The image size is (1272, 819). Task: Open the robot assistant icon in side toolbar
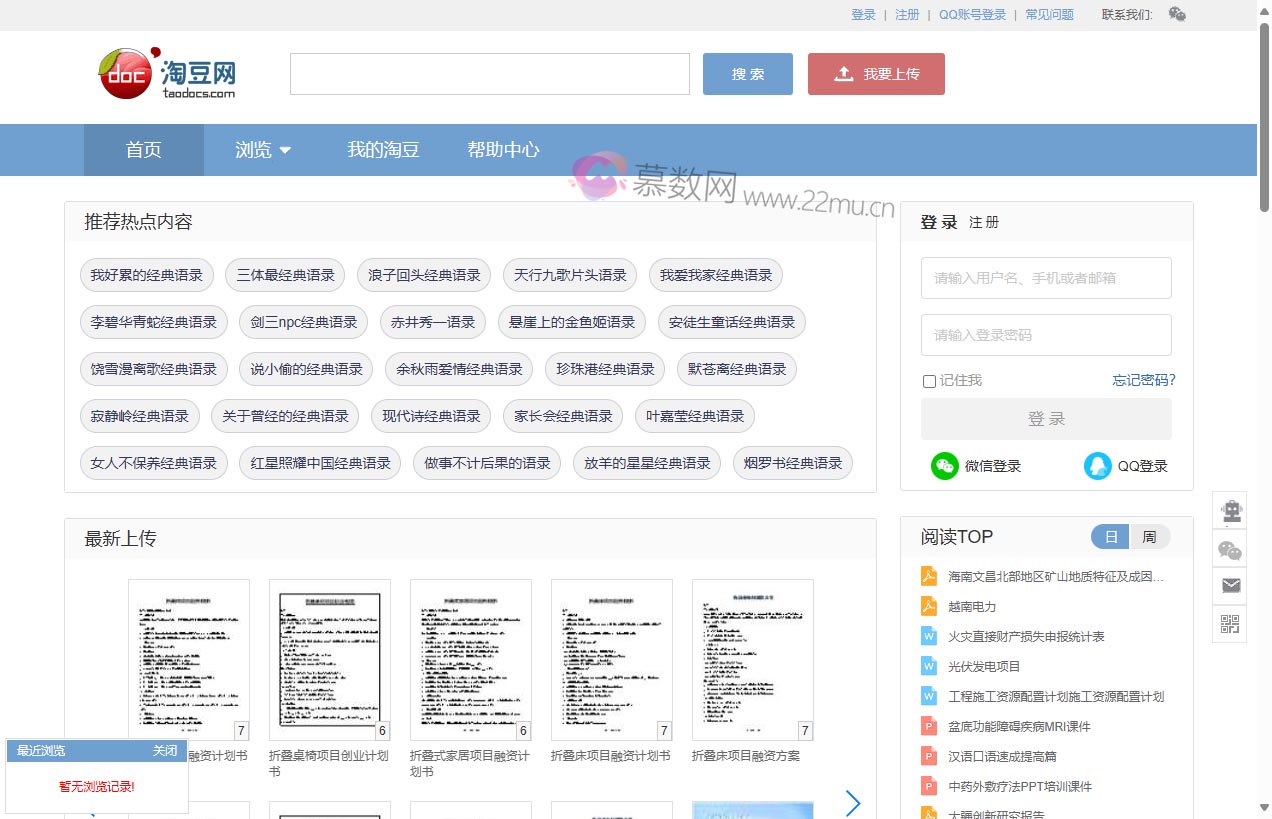point(1231,512)
